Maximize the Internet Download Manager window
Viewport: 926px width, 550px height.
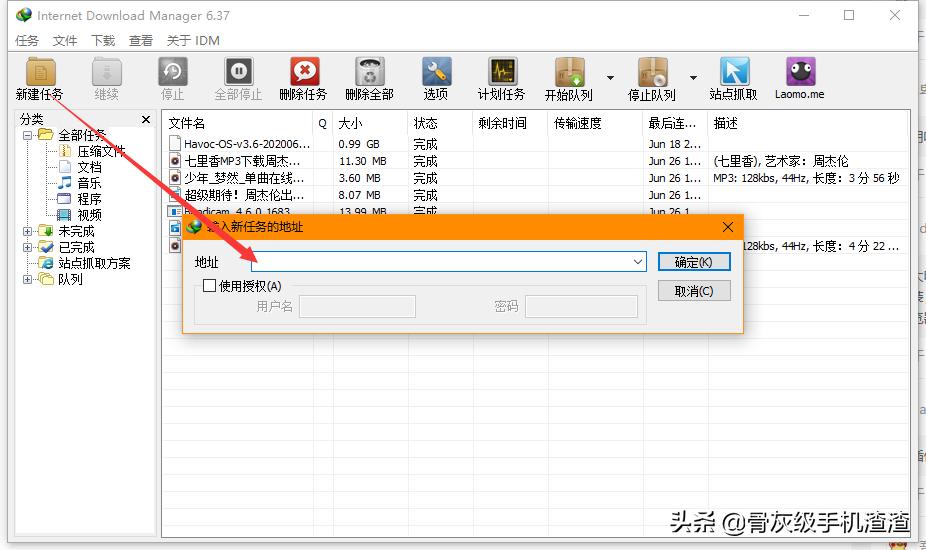849,15
